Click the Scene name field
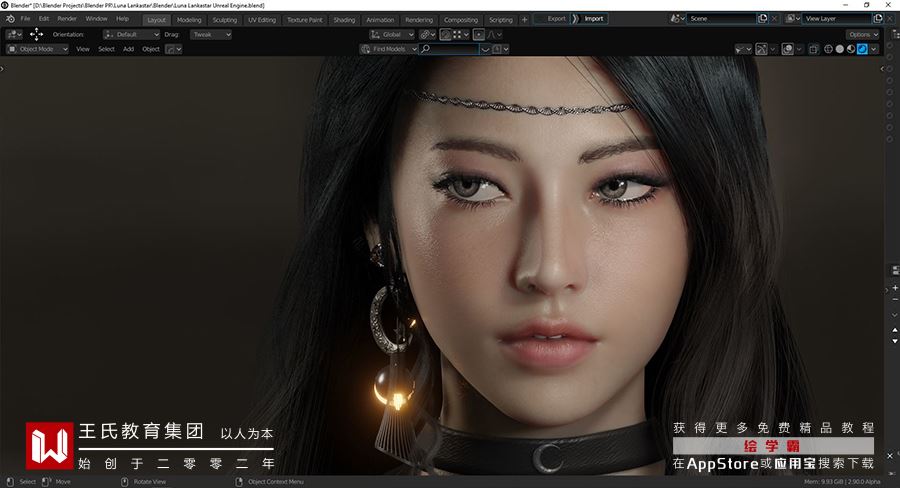Screen dimensions: 900x488 (721, 19)
